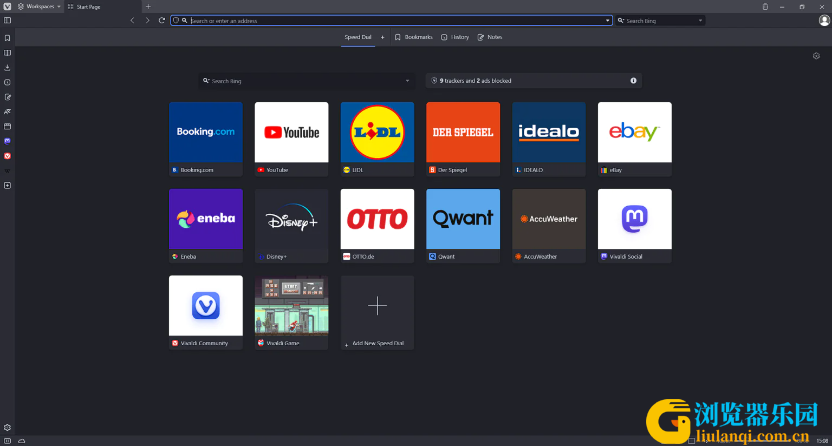Open the AccuWeather speed dial
This screenshot has width=832, height=446.
click(549, 226)
